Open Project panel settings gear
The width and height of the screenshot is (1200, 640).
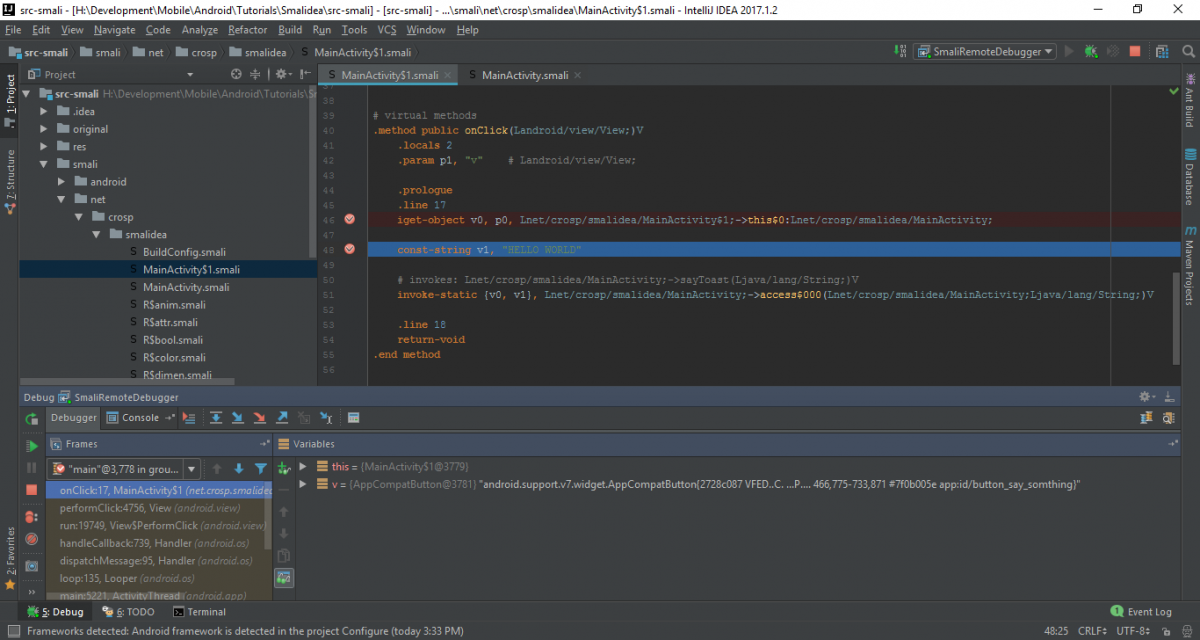(283, 74)
